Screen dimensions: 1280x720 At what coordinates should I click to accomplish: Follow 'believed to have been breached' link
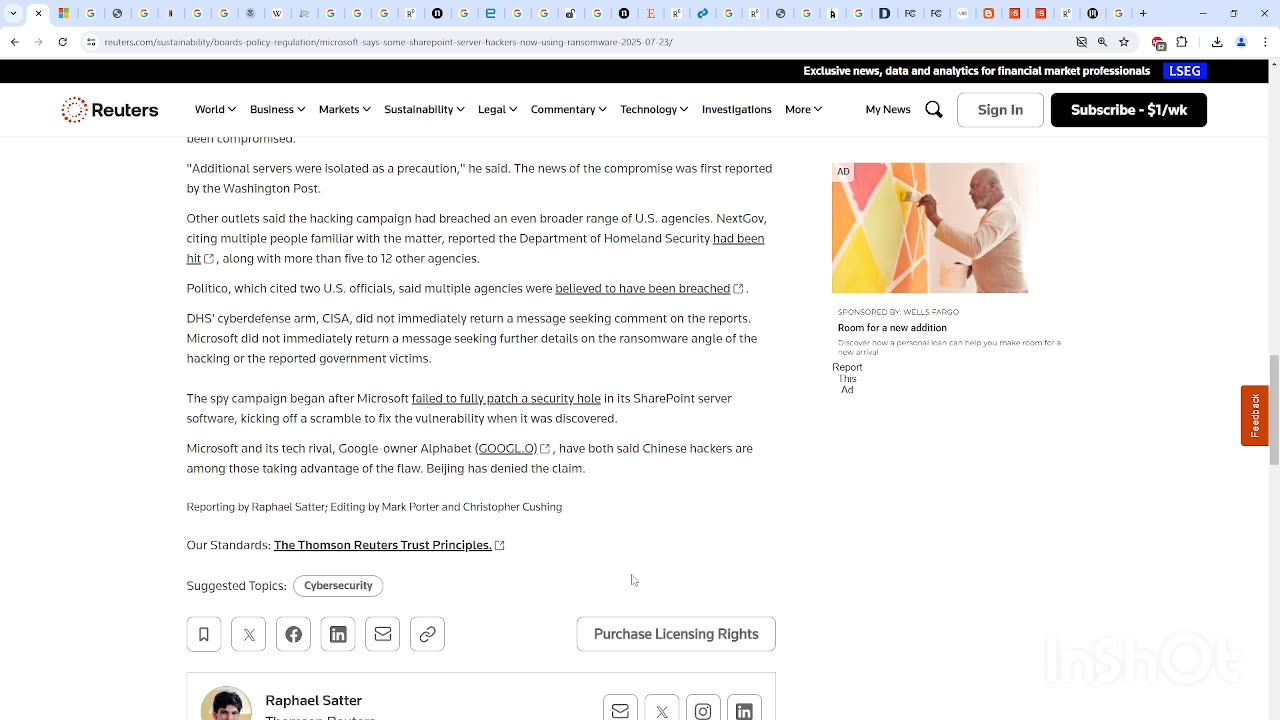coord(643,289)
